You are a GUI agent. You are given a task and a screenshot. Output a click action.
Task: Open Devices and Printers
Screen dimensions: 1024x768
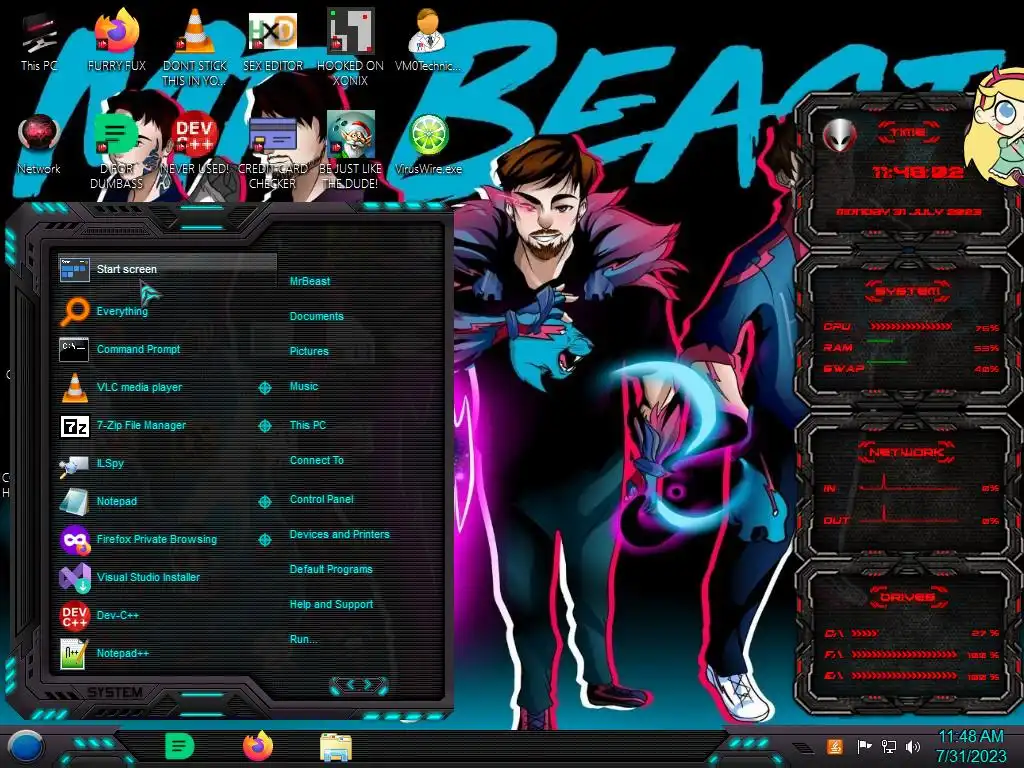pyautogui.click(x=339, y=534)
